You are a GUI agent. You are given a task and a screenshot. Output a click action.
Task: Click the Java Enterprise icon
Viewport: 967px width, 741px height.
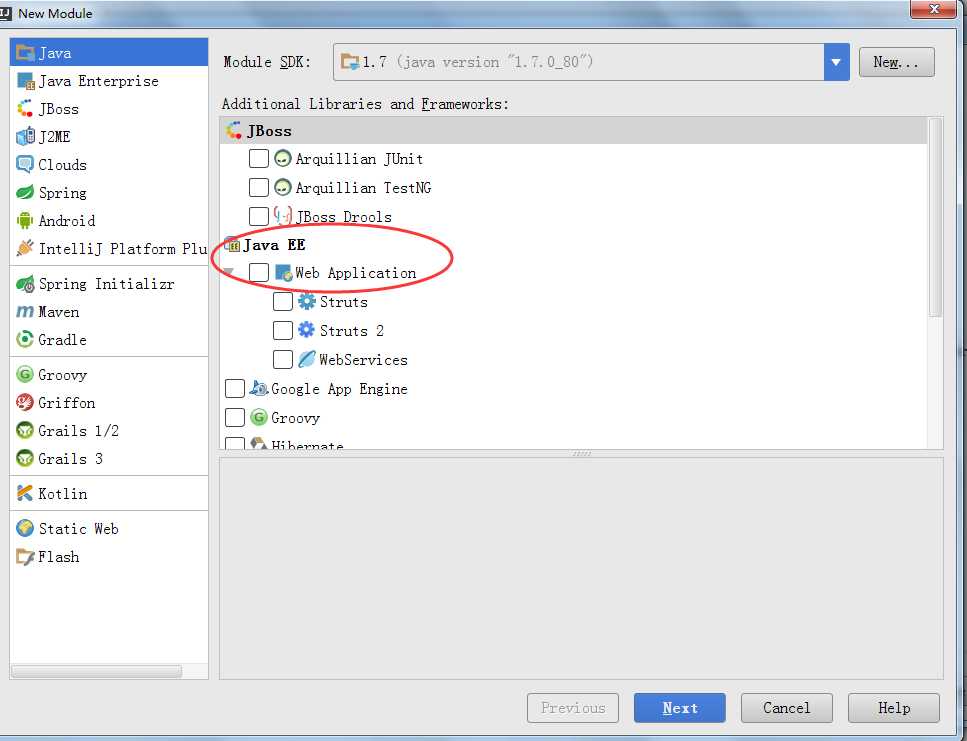[25, 81]
